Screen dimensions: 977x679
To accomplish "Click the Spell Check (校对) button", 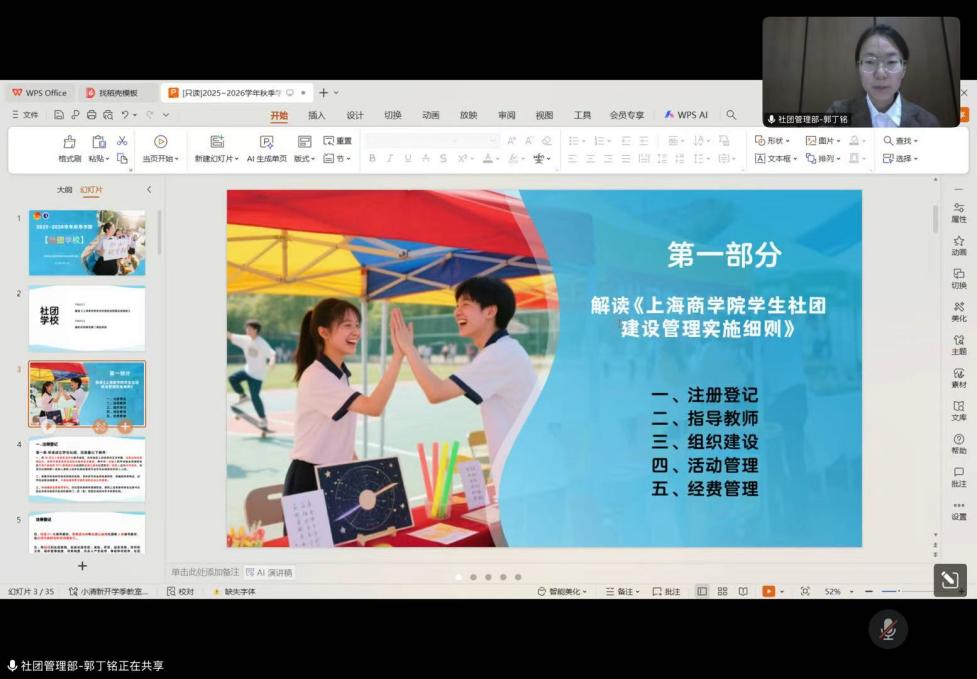I will (x=181, y=592).
